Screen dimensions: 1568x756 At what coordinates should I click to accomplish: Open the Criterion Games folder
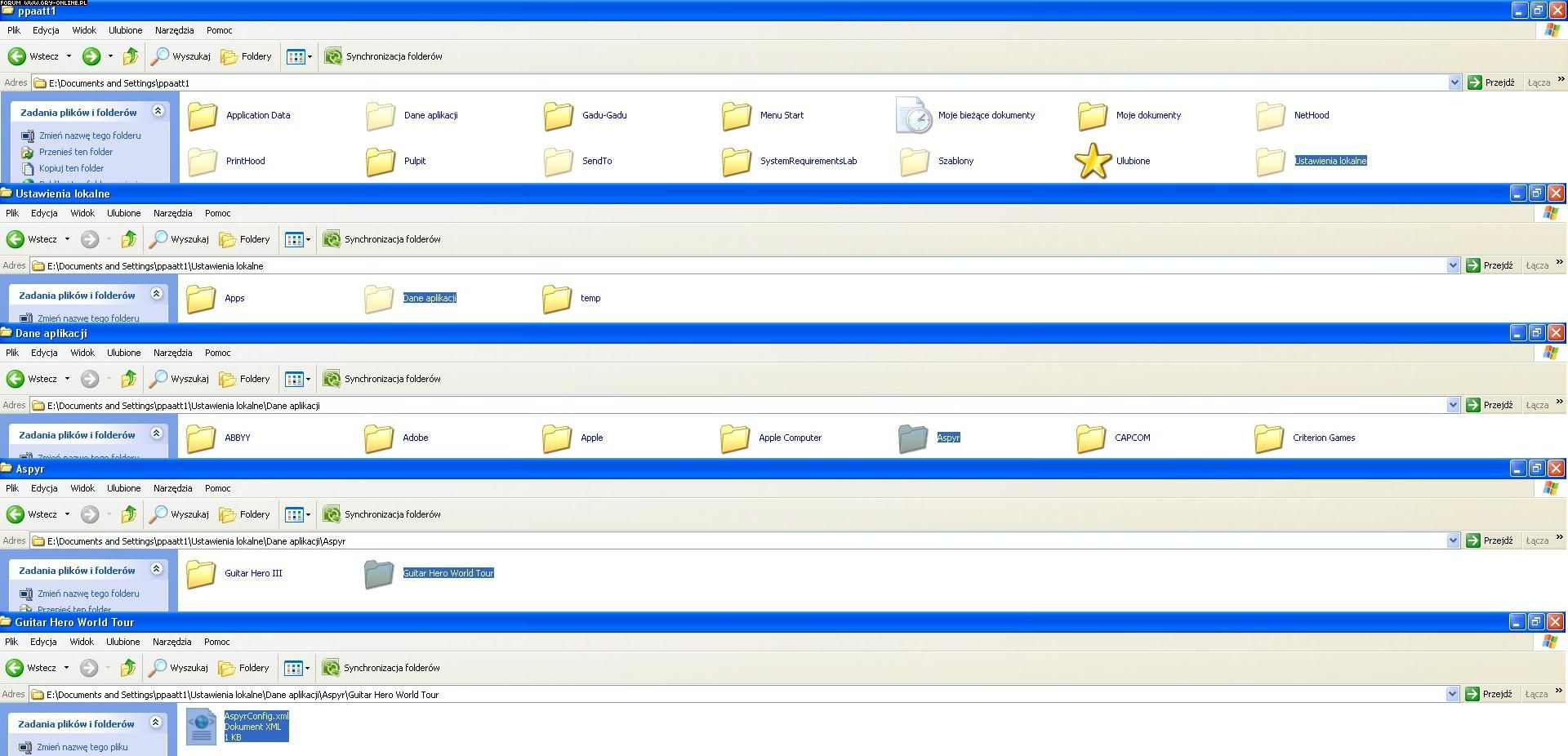1305,438
